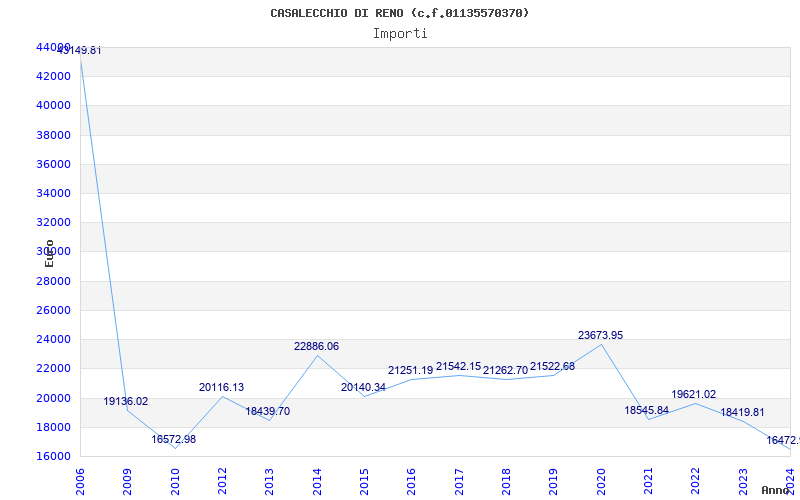Screen dimensions: 800x500
Task: Click the data label 16572.98
Action: [173, 439]
